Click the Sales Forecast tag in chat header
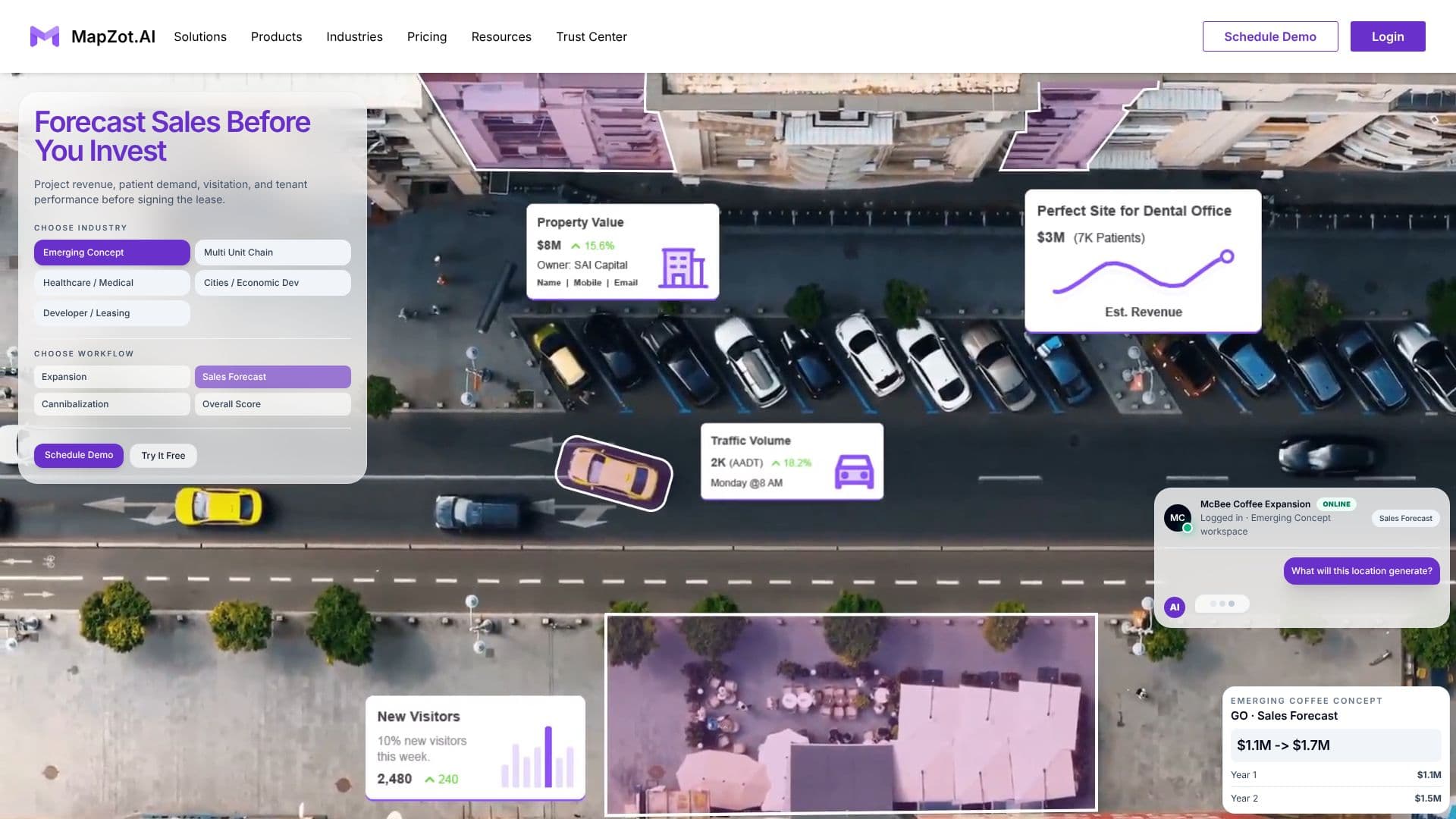Image resolution: width=1456 pixels, height=819 pixels. pyautogui.click(x=1405, y=519)
